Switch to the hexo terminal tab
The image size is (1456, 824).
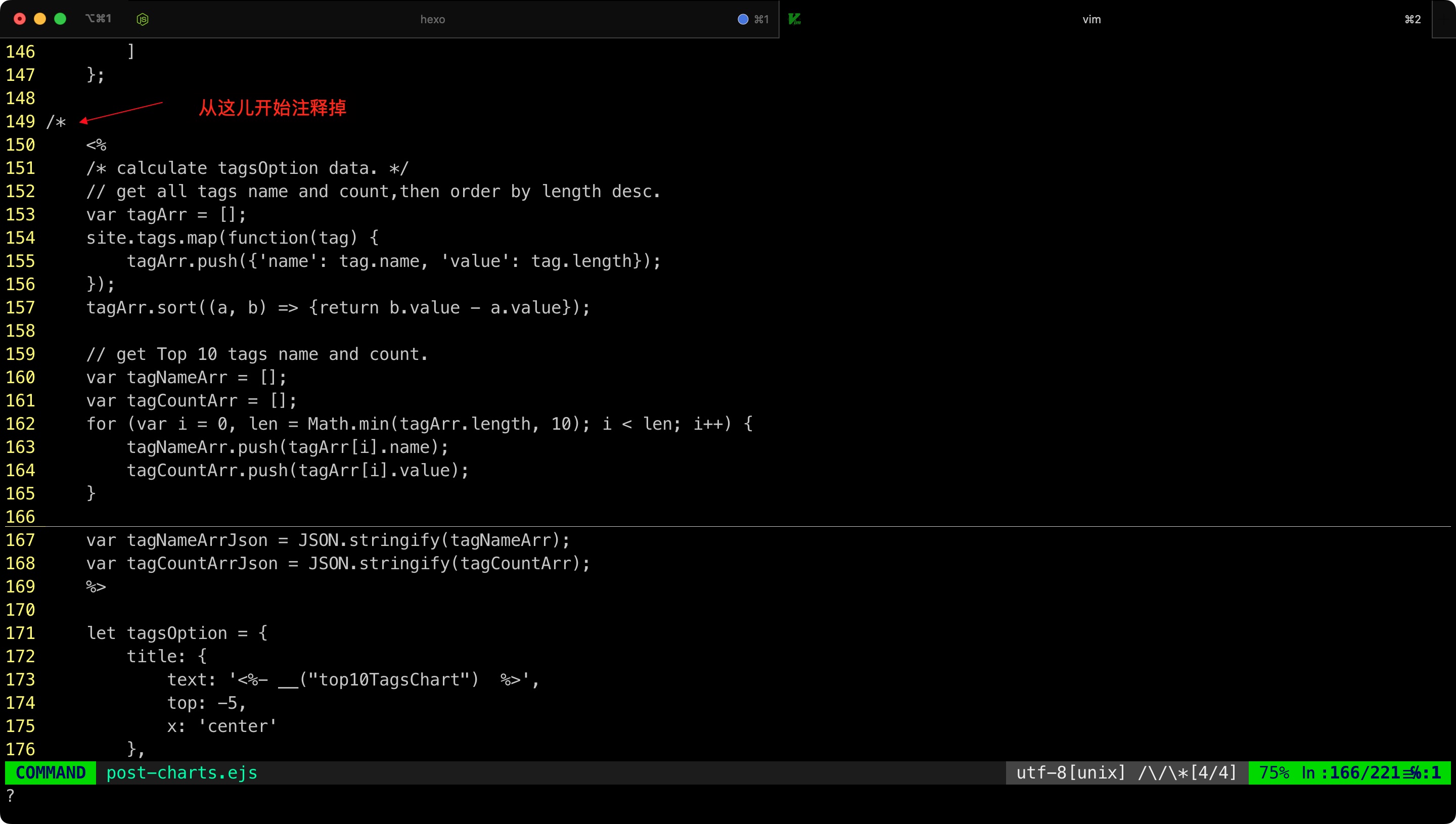point(432,19)
